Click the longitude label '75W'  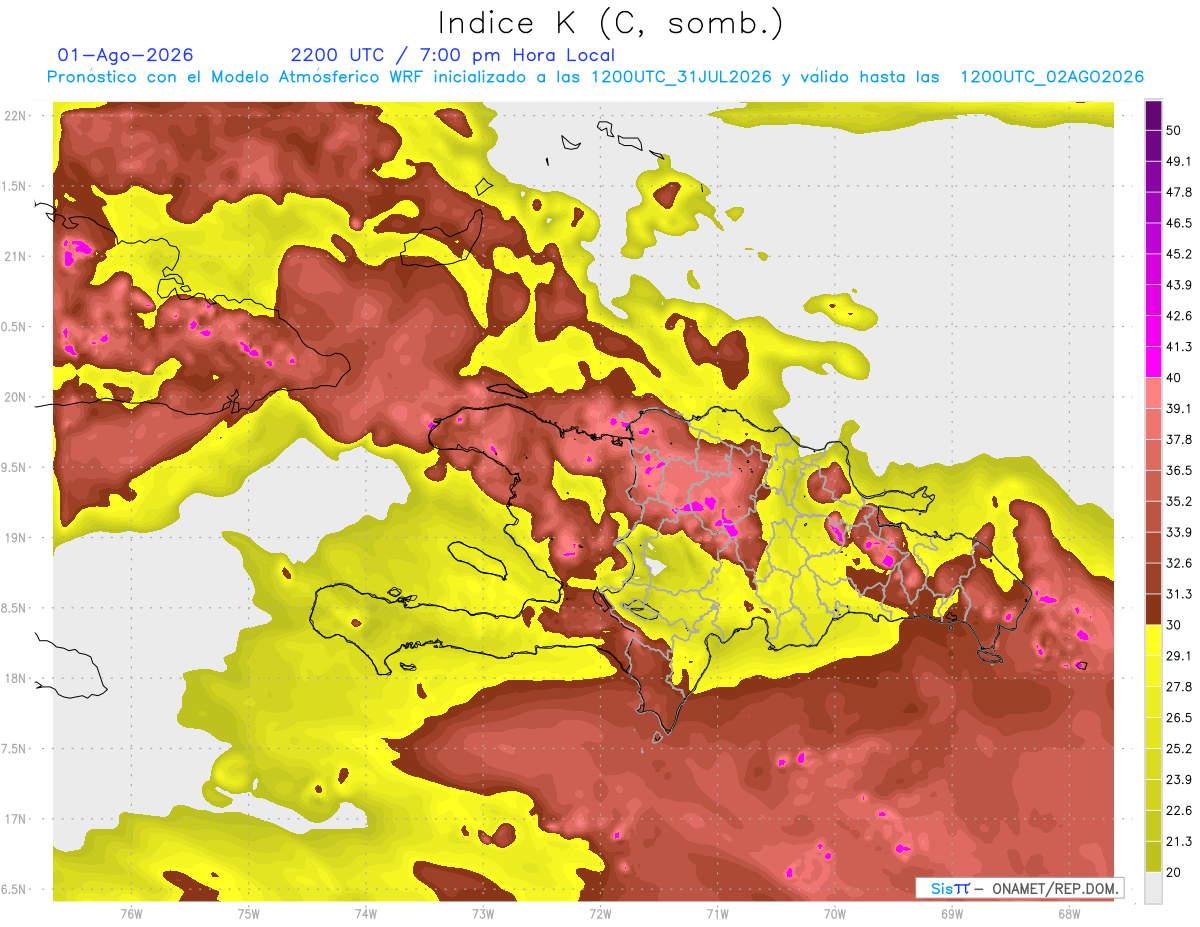[249, 914]
